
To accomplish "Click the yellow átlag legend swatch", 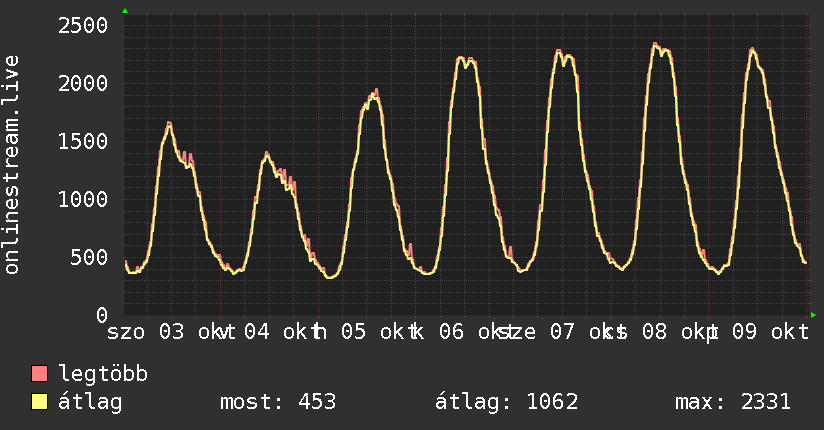I will coord(39,402).
